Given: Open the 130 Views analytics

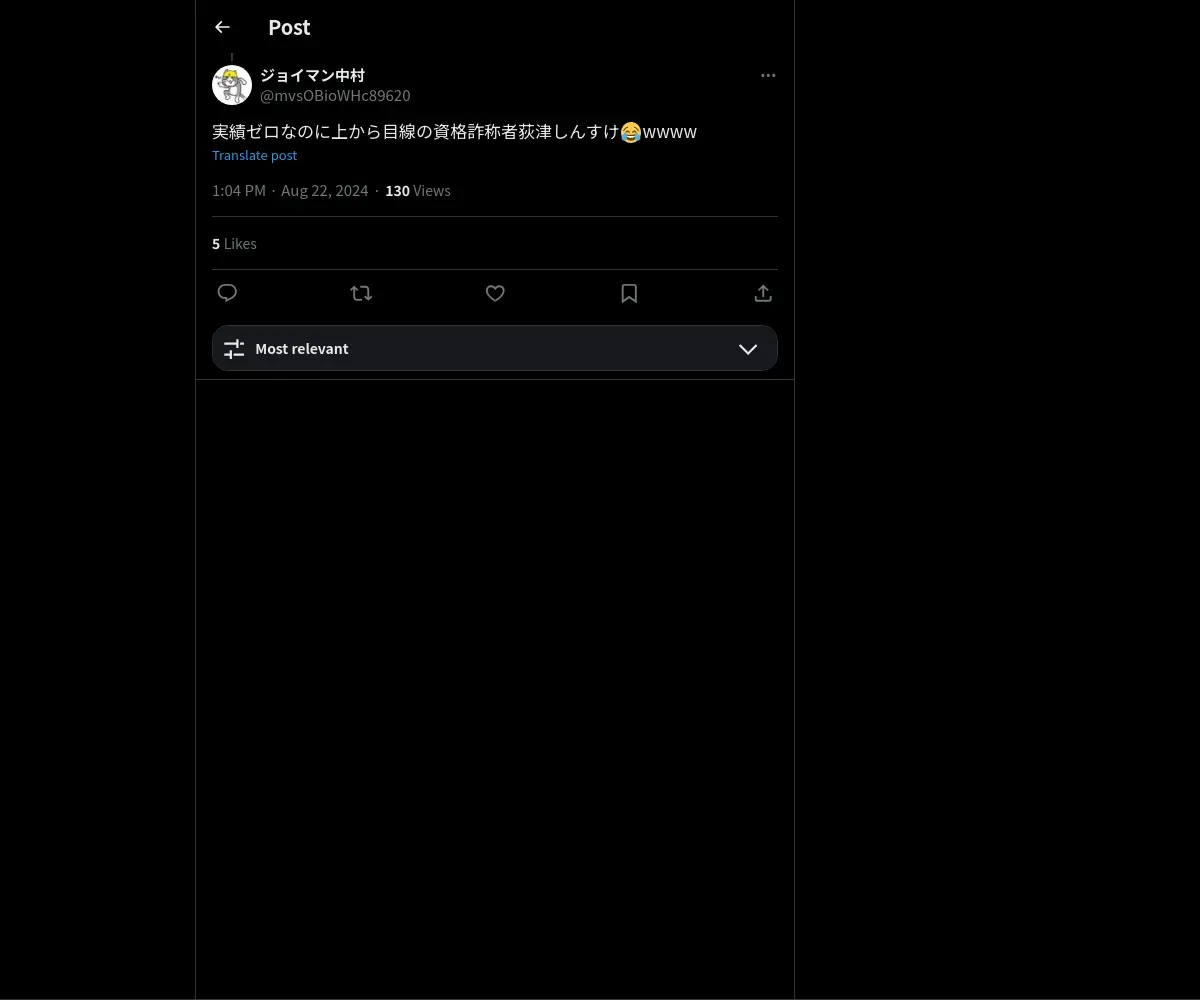Looking at the screenshot, I should (418, 190).
